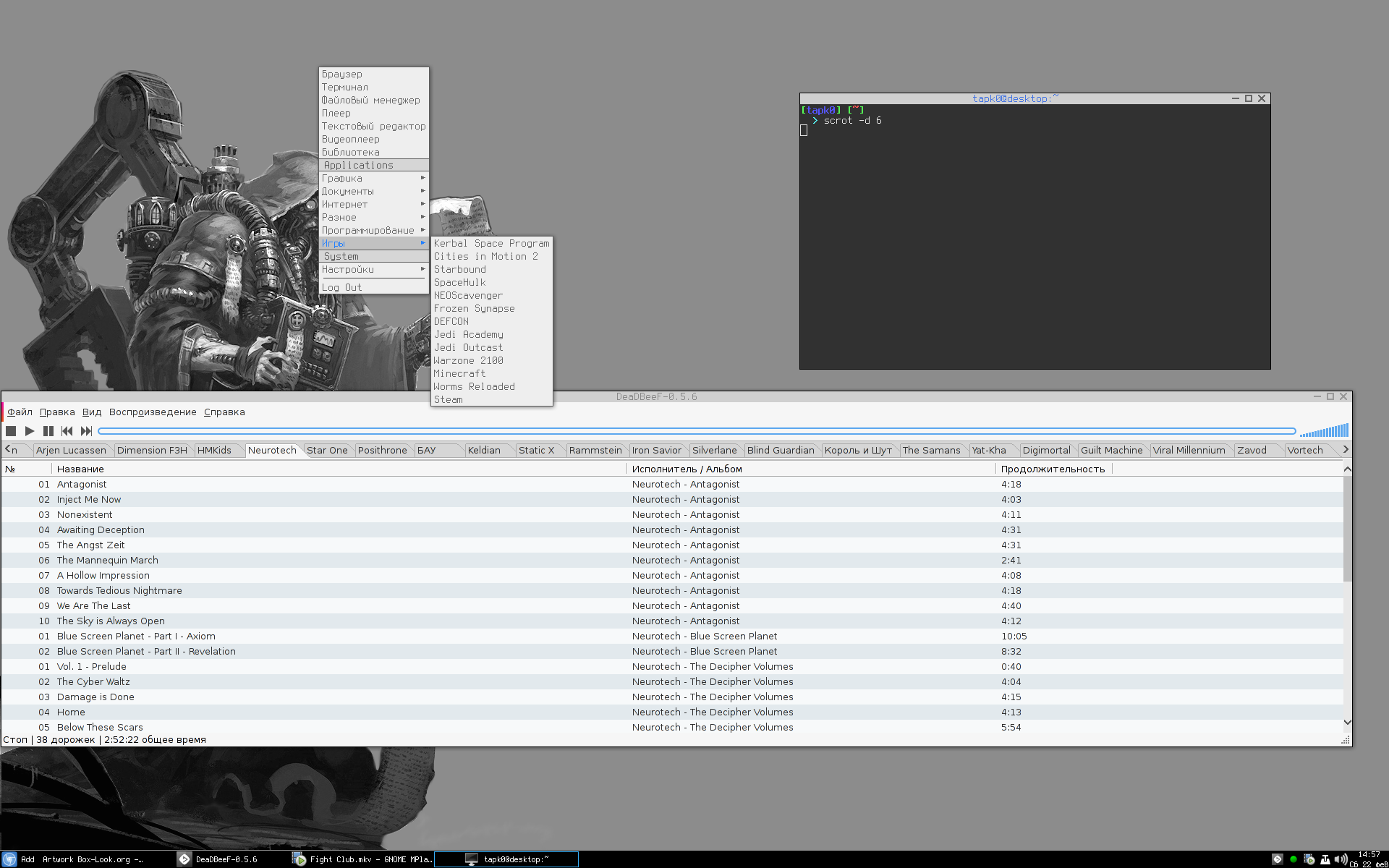Open the Воспроизведение menu
Image resolution: width=1389 pixels, height=868 pixels.
[153, 412]
